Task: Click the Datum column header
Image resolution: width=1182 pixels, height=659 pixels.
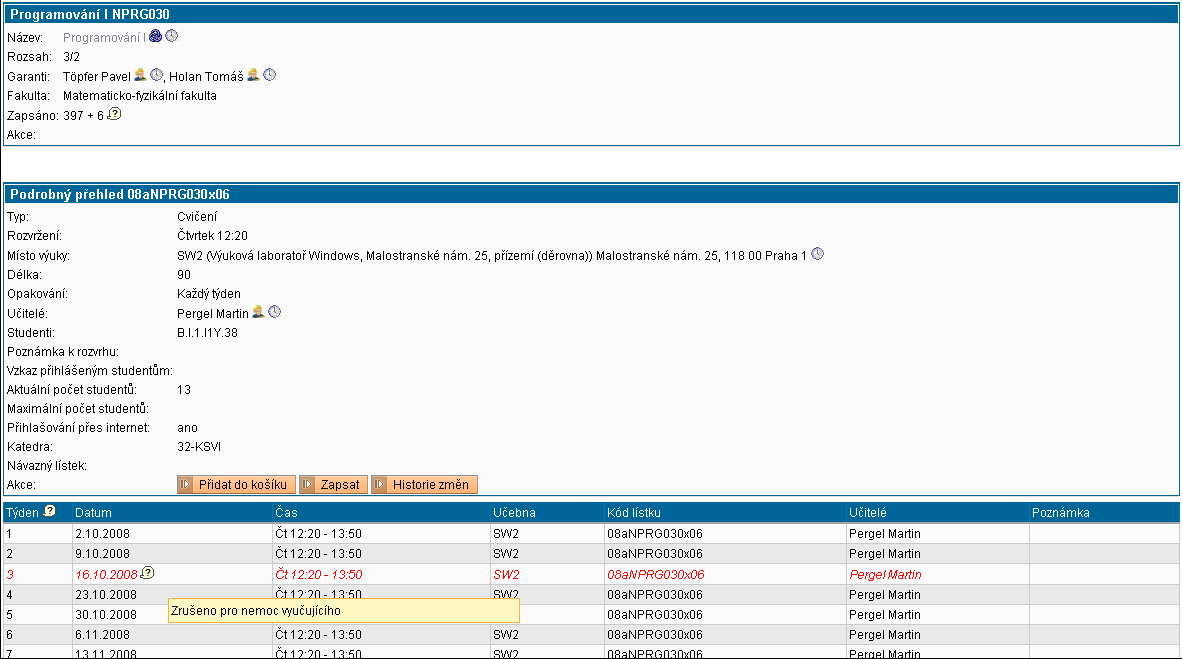Action: tap(93, 513)
